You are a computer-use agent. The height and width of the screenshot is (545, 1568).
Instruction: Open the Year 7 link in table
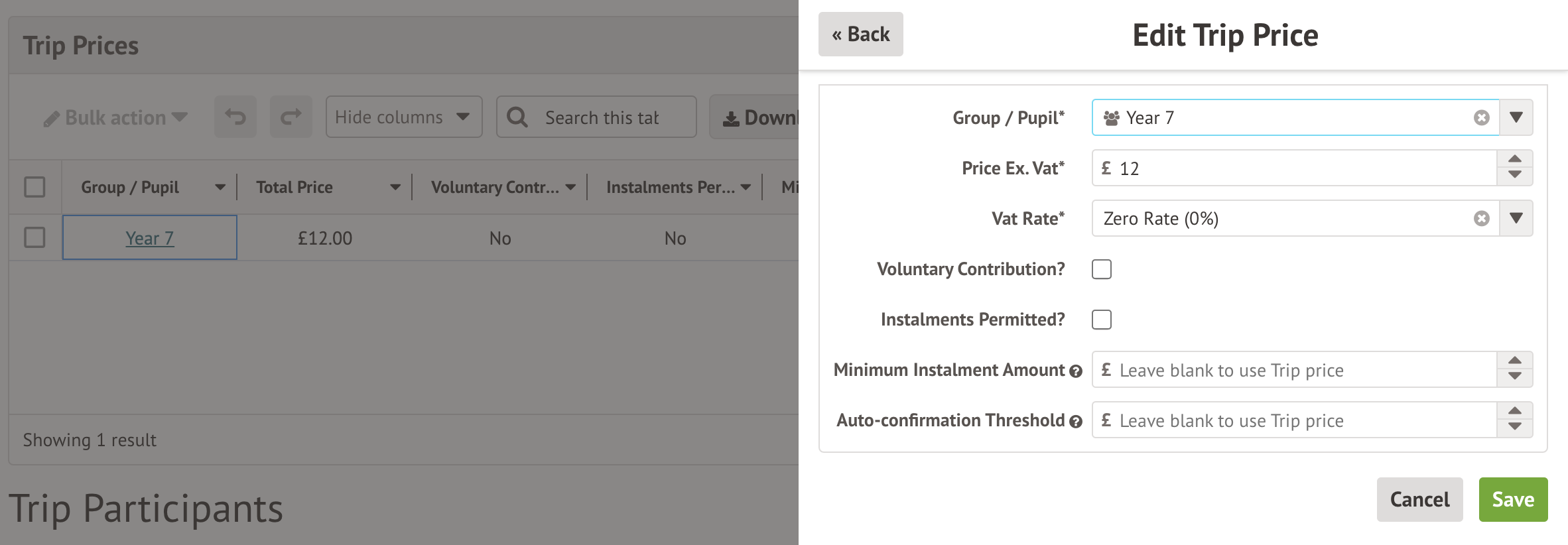click(x=150, y=238)
